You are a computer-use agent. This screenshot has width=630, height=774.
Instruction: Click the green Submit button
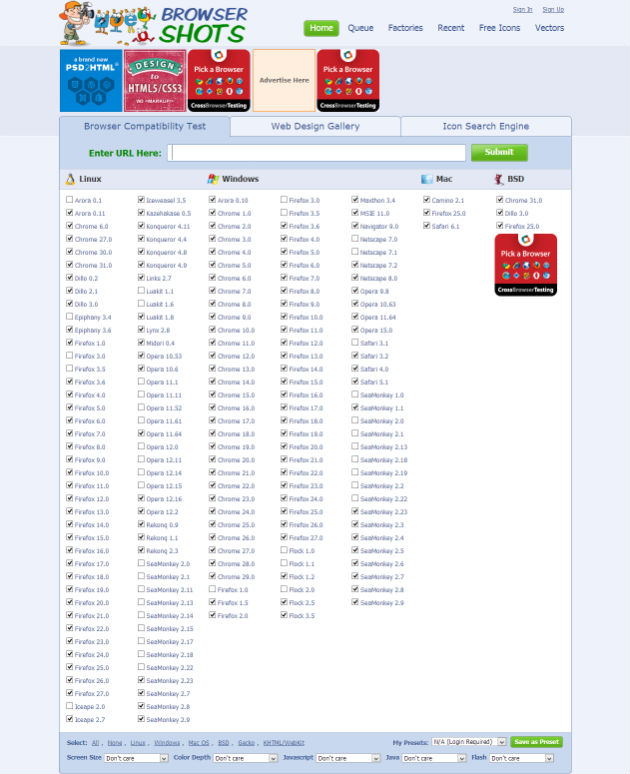coord(499,153)
